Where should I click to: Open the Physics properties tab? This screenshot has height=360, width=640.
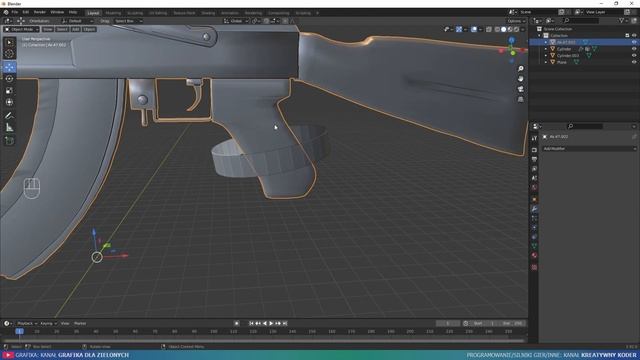(534, 227)
